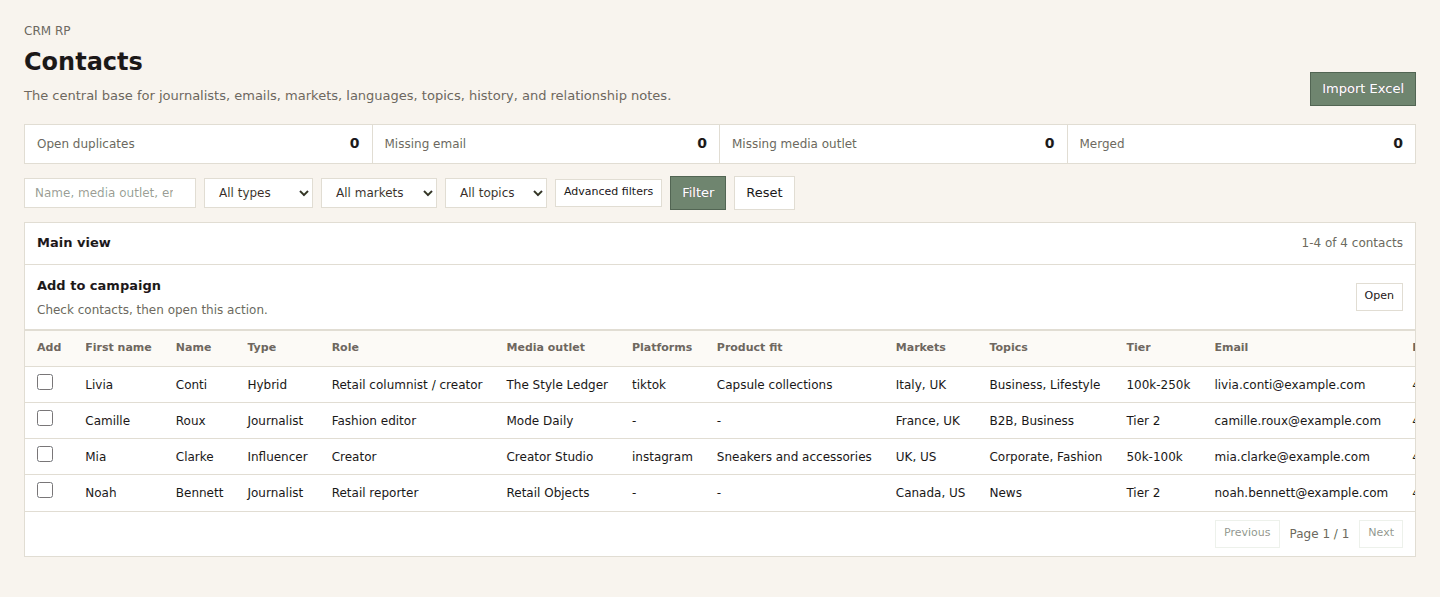The width and height of the screenshot is (1440, 597).
Task: Go to Previous page
Action: (1247, 533)
